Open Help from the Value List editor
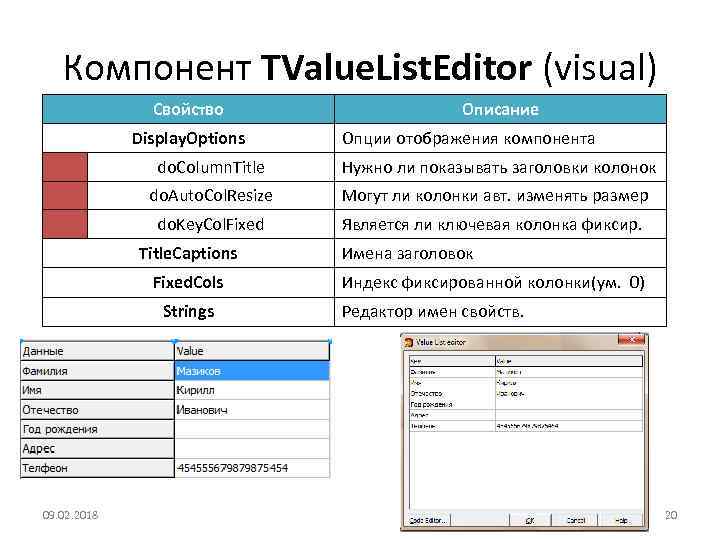The height and width of the screenshot is (540, 720). point(622,520)
